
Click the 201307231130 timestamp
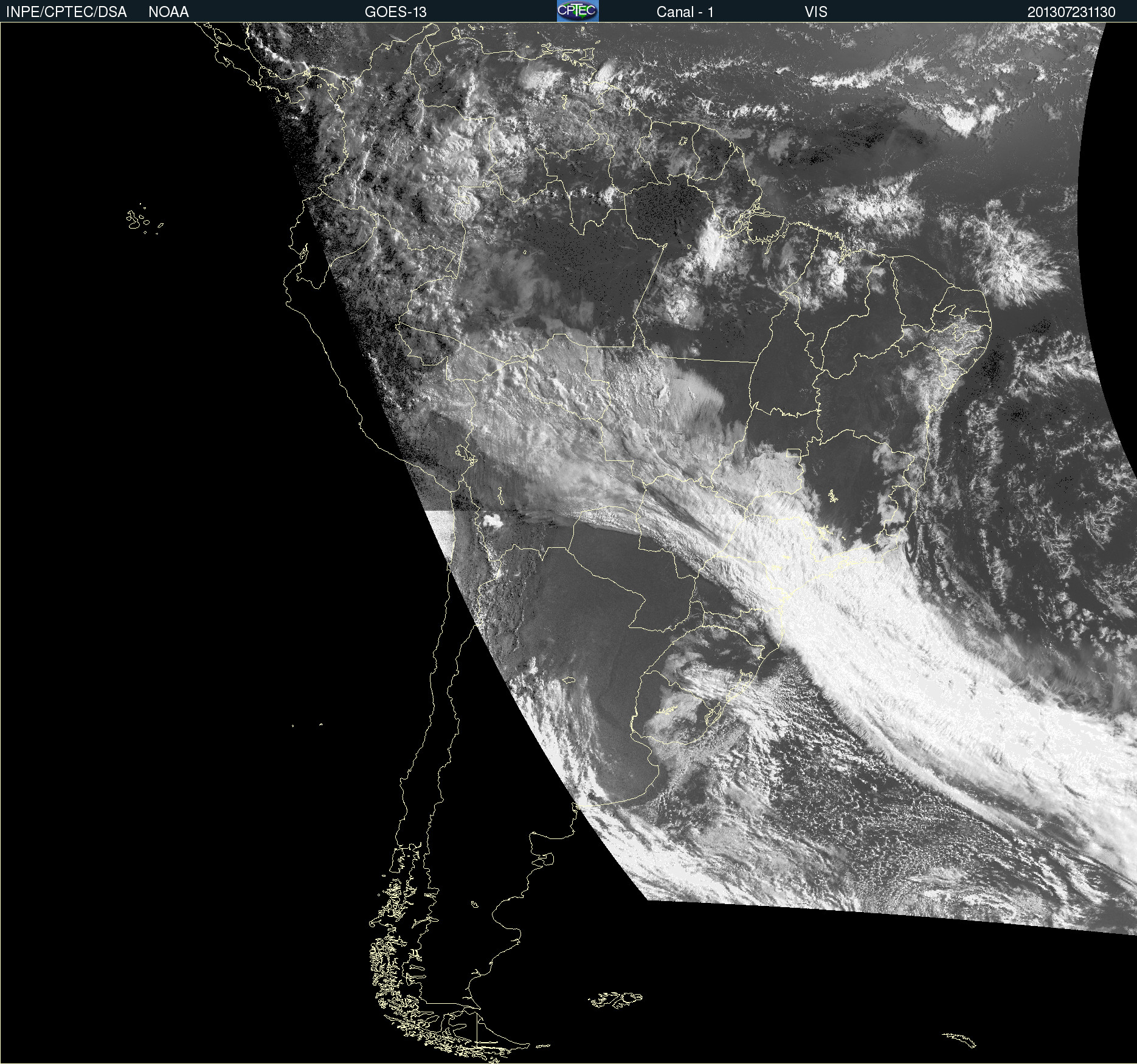[x=1071, y=12]
